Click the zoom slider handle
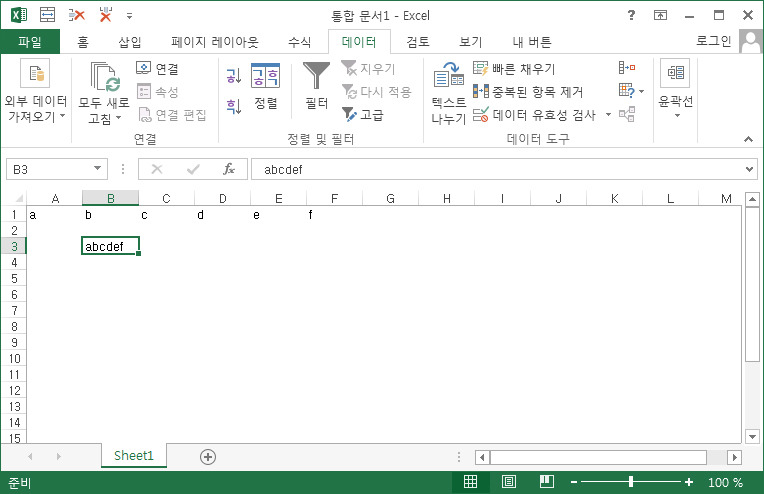 pos(631,482)
